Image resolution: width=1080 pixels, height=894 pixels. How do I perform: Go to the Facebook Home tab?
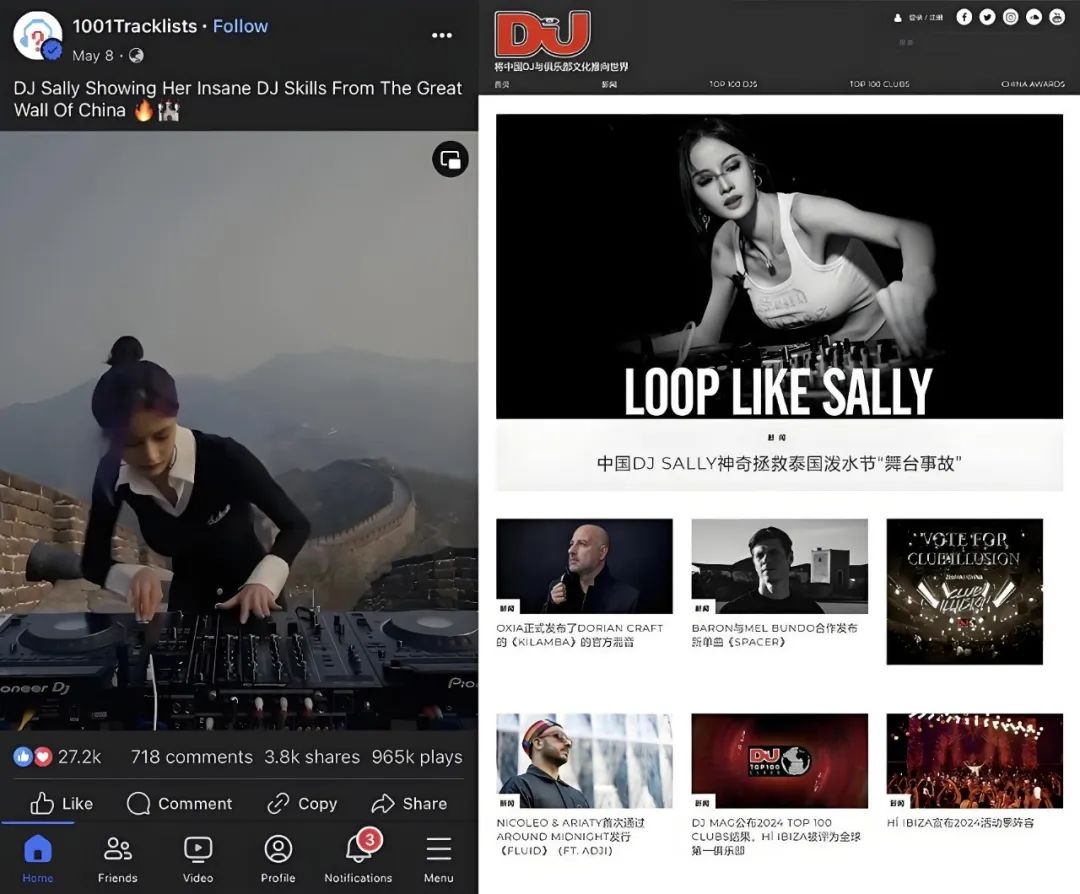click(38, 859)
